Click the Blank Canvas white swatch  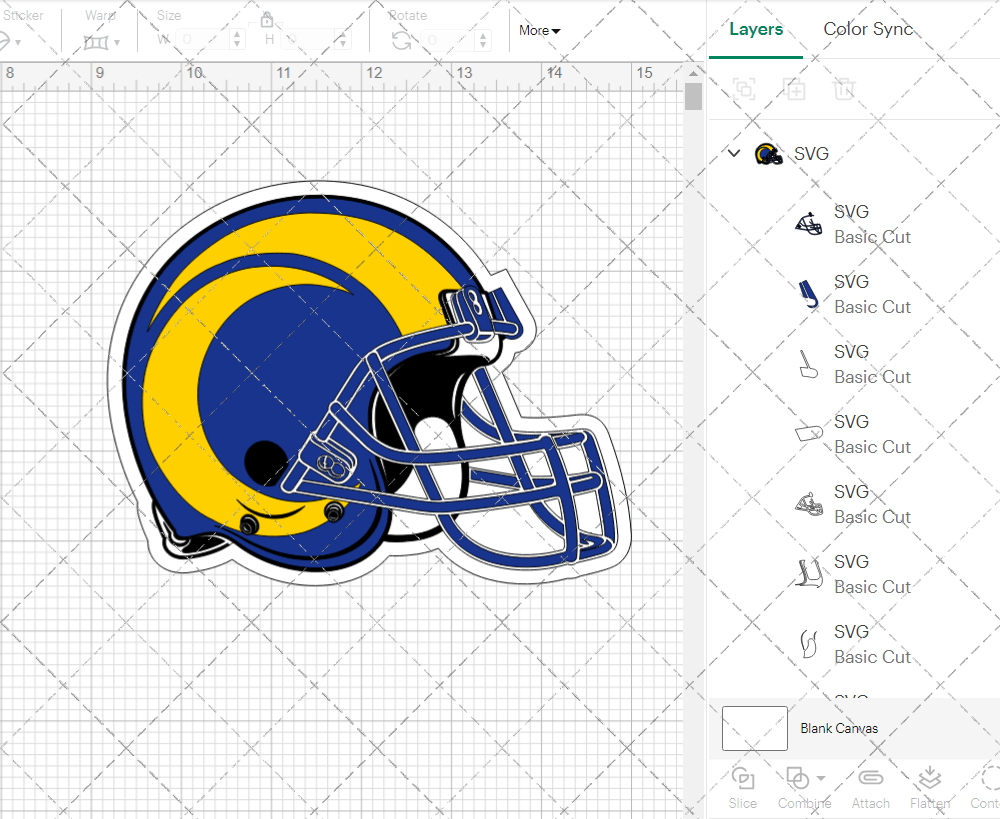point(754,728)
